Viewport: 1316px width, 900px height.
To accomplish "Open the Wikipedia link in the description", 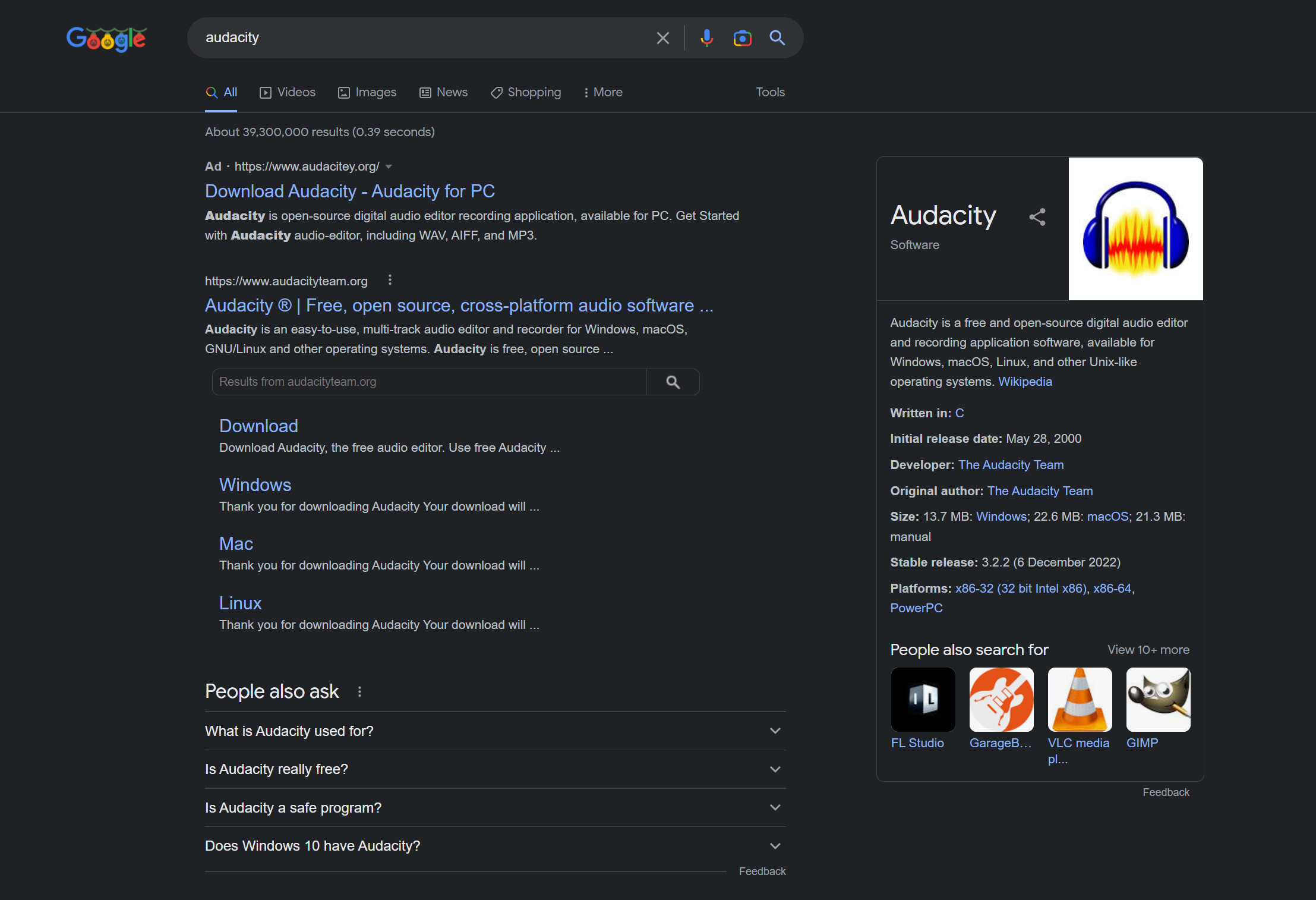I will coord(1025,382).
